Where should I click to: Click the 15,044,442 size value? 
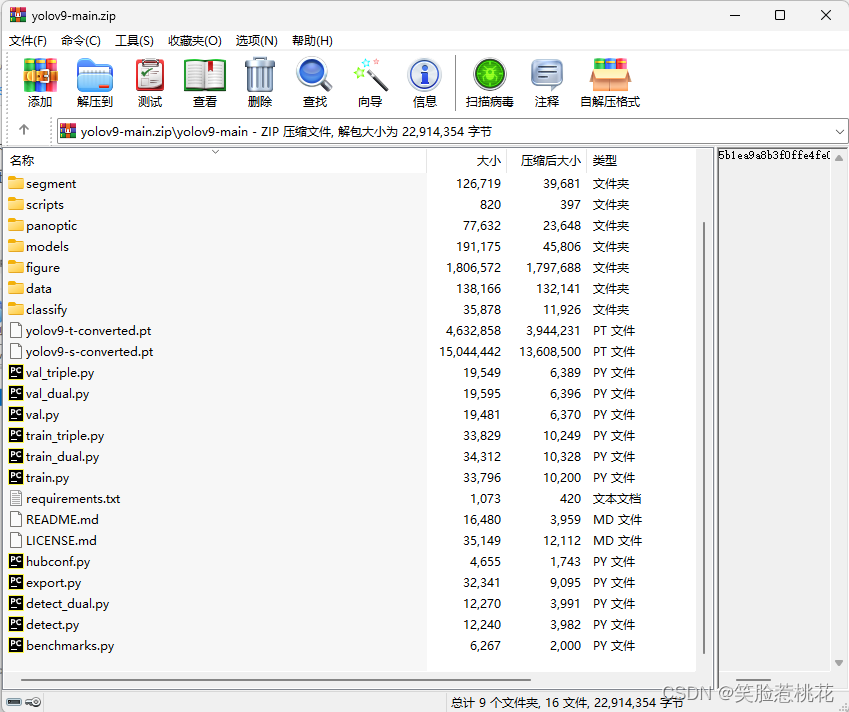pos(470,351)
